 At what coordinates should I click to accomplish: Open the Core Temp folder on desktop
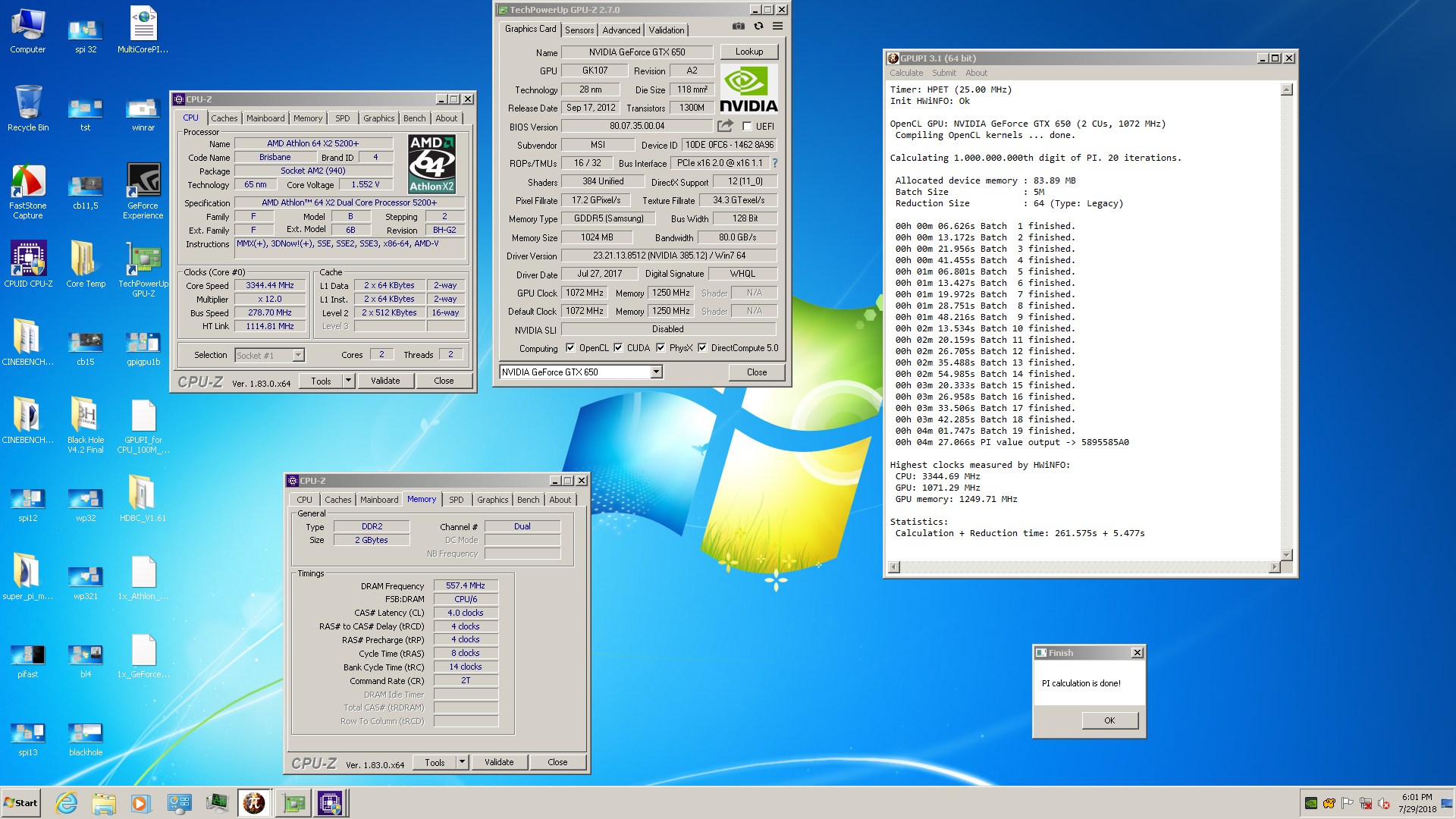click(86, 264)
